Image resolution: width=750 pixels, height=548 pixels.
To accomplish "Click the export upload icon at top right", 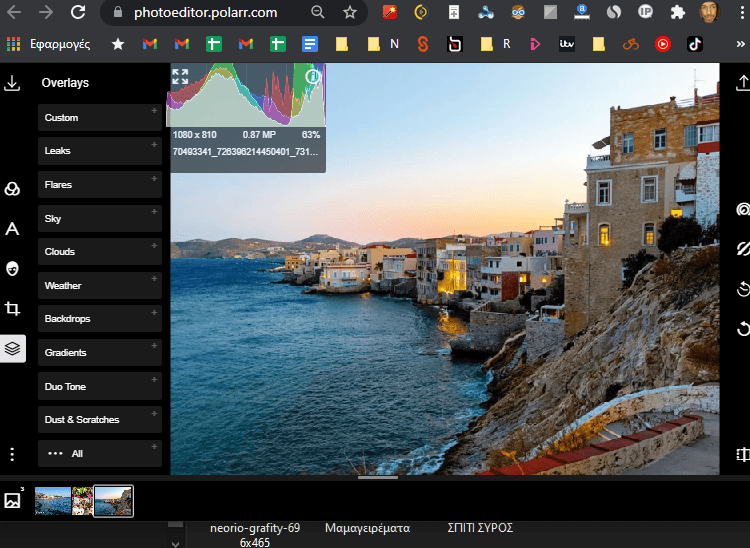I will [742, 83].
